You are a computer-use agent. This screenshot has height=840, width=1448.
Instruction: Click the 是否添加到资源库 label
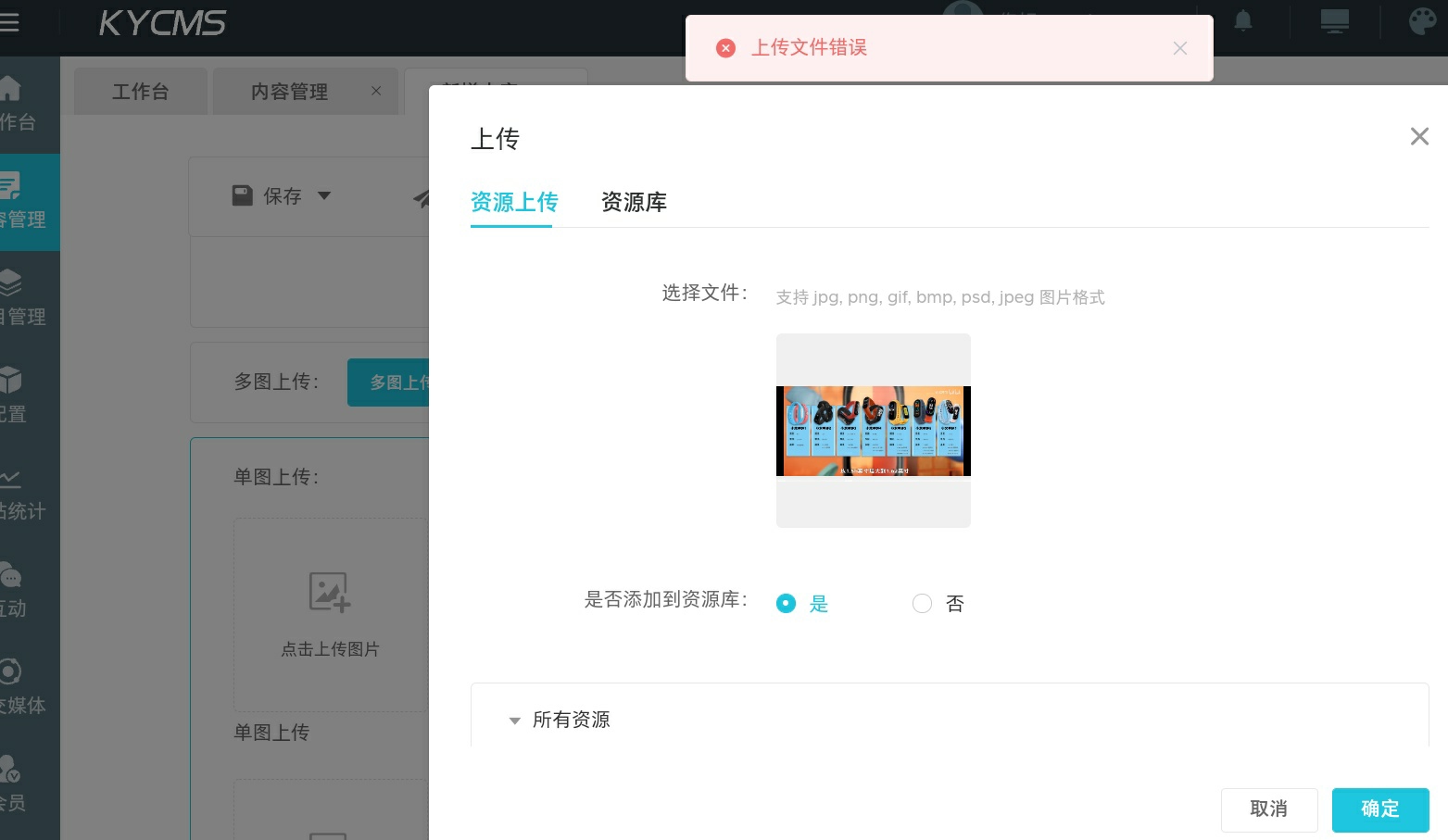[665, 599]
